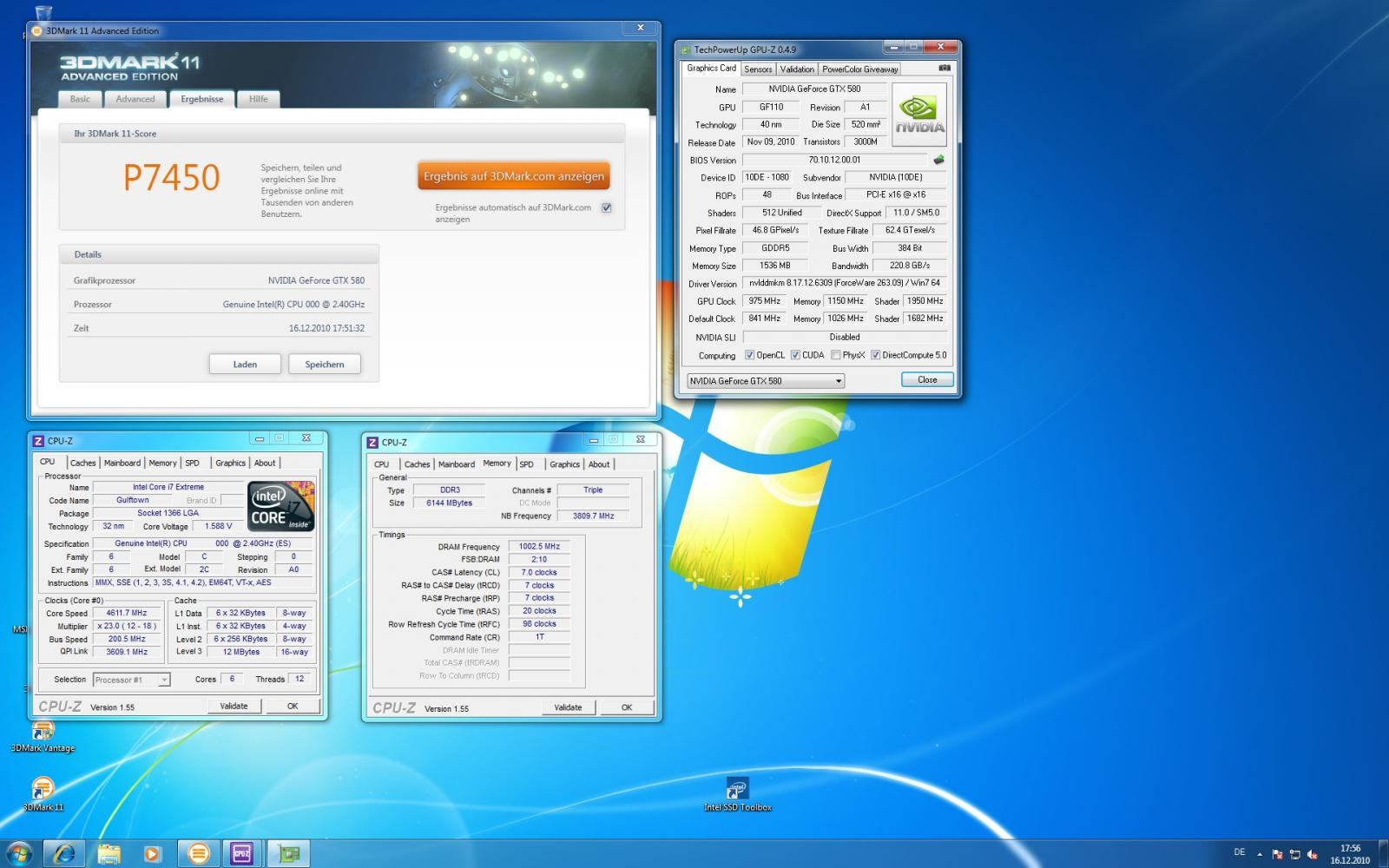
Task: Click the Driver Version field in GPU-Z
Action: click(x=844, y=283)
